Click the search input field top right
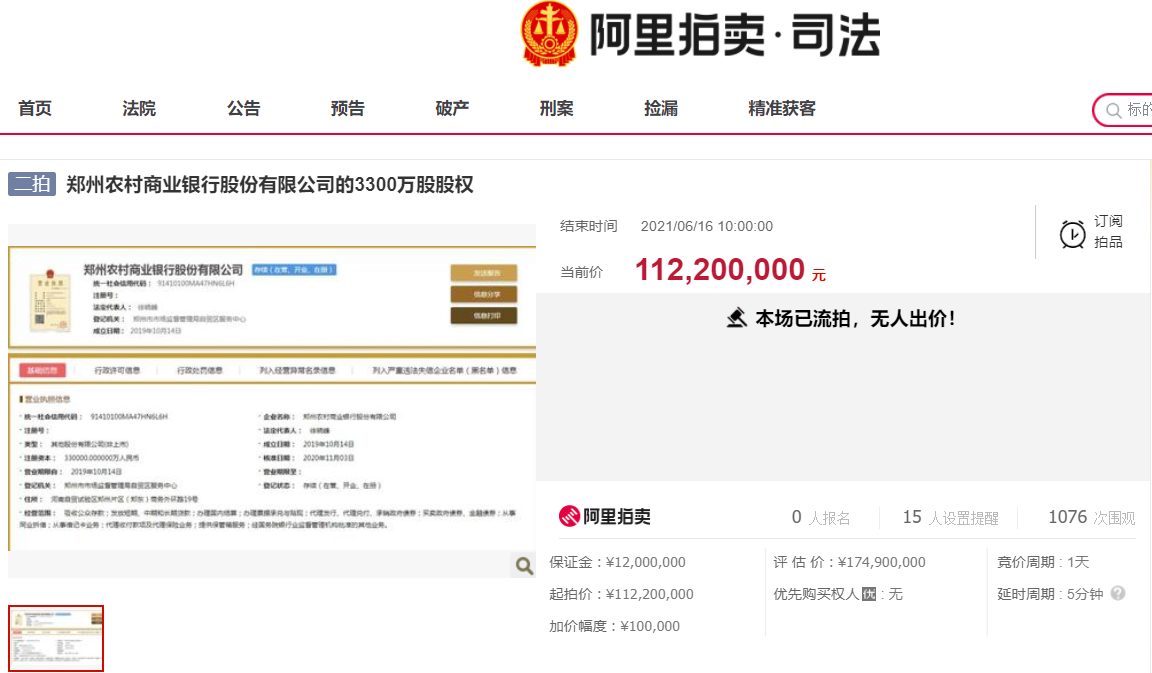1152x673 pixels. 1135,110
